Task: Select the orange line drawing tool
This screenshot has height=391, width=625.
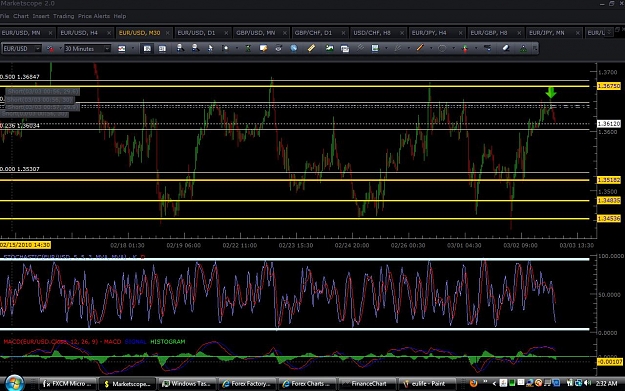Action: (x=420, y=48)
